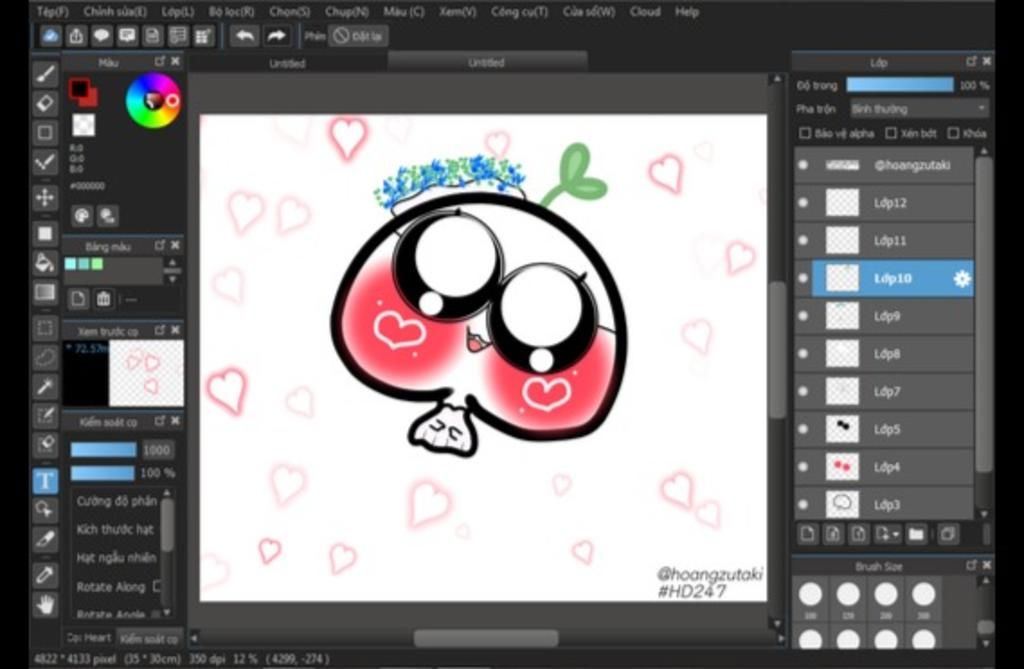Select the Brush tool

click(45, 75)
